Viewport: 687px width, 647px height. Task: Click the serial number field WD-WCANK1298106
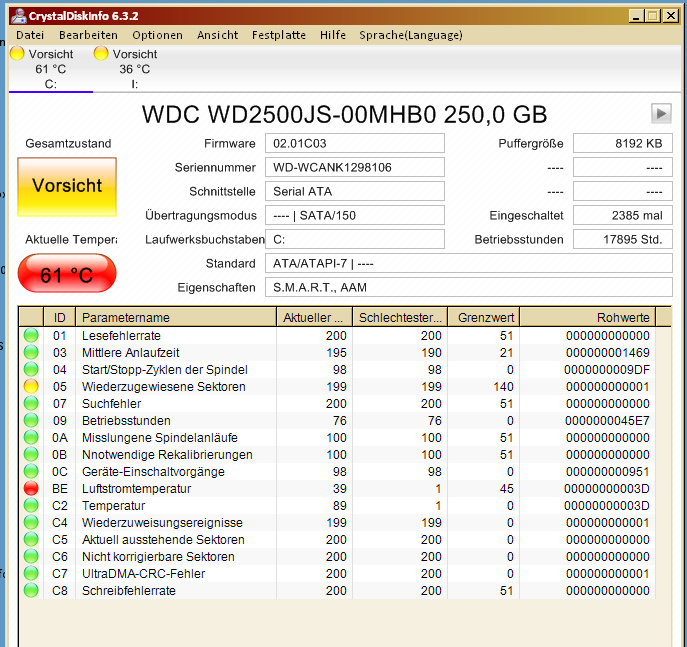[x=354, y=167]
